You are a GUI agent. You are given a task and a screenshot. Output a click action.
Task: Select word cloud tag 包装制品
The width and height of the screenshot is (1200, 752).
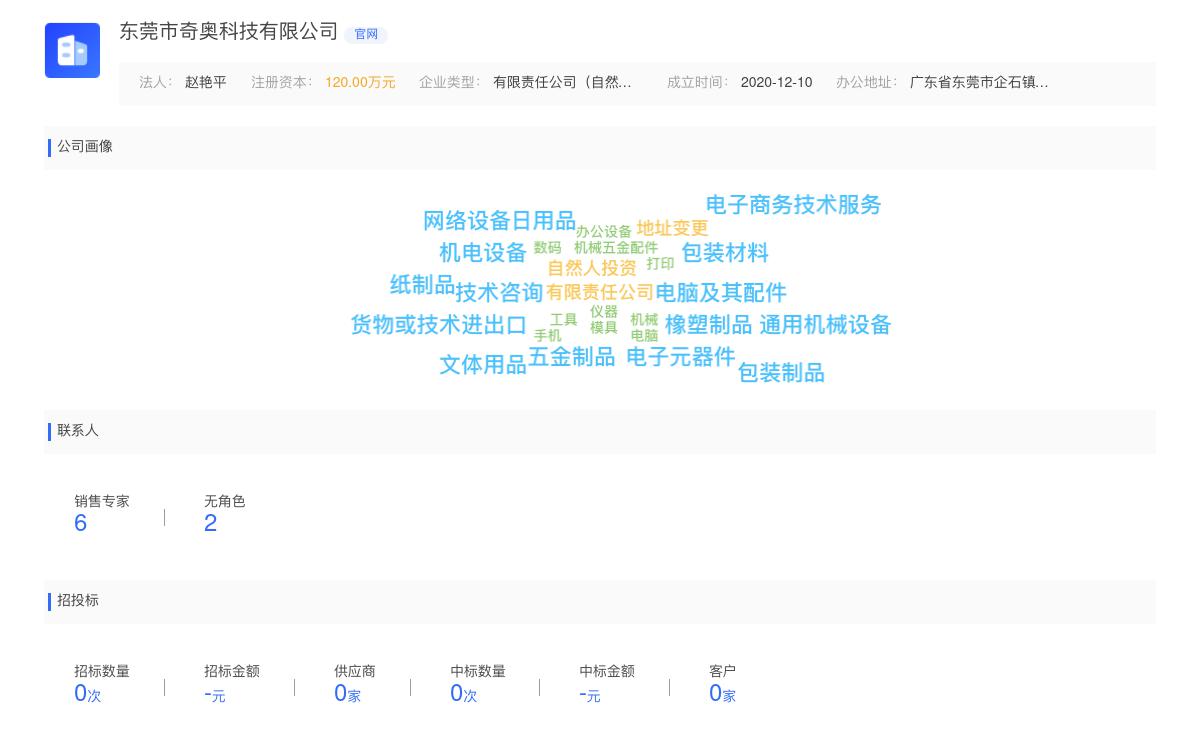click(781, 373)
